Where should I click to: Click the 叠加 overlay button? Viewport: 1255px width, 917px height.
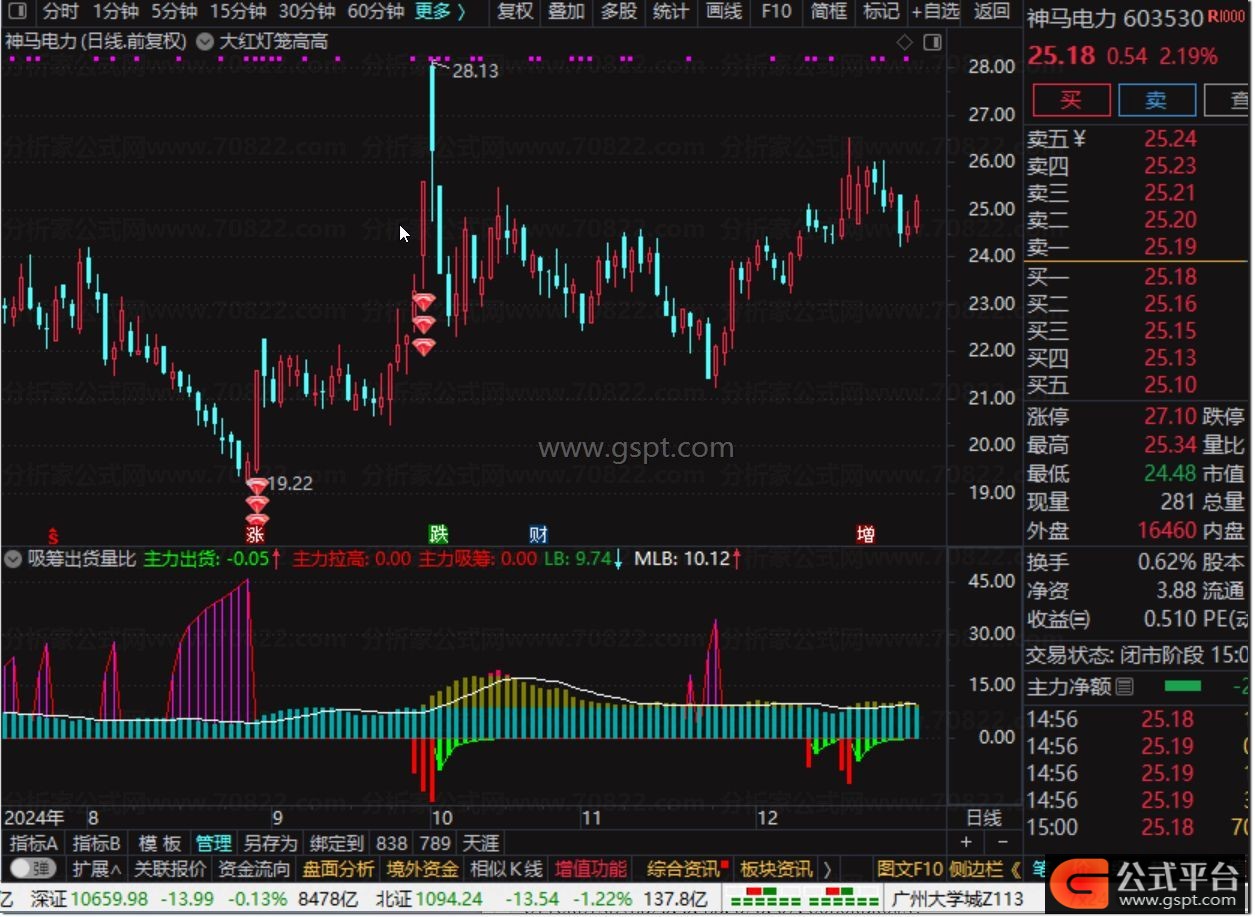point(567,12)
